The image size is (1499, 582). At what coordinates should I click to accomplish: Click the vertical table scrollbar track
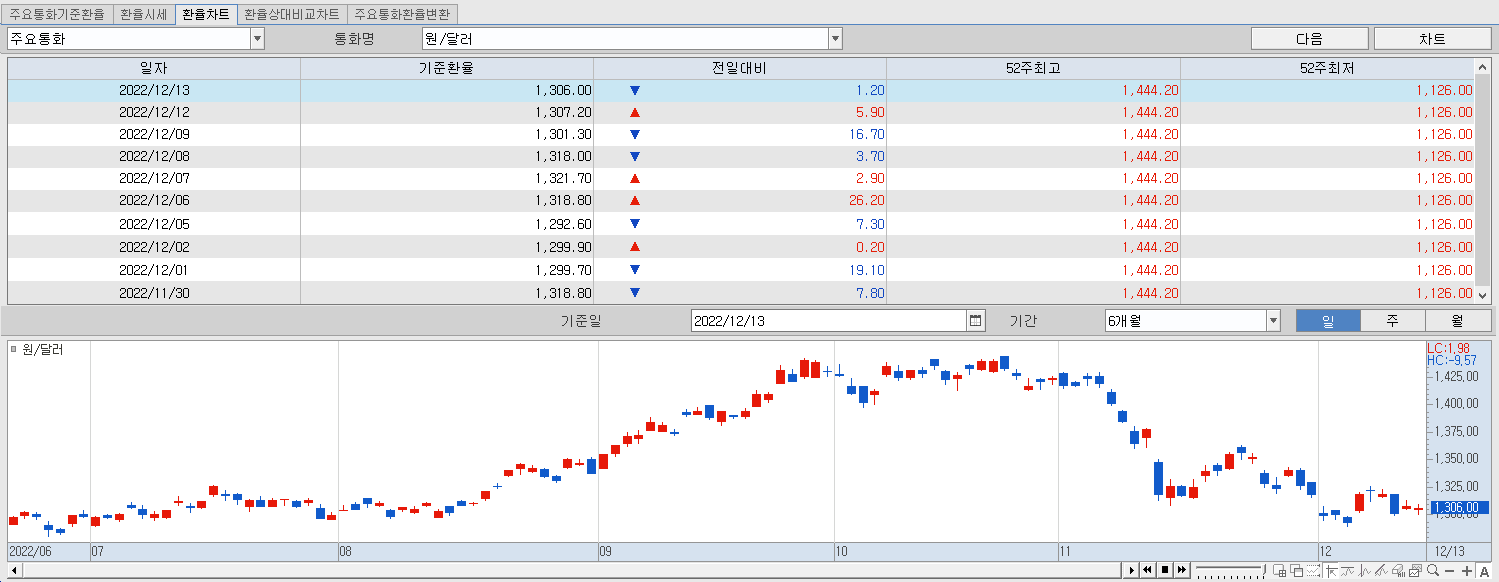(x=1482, y=181)
